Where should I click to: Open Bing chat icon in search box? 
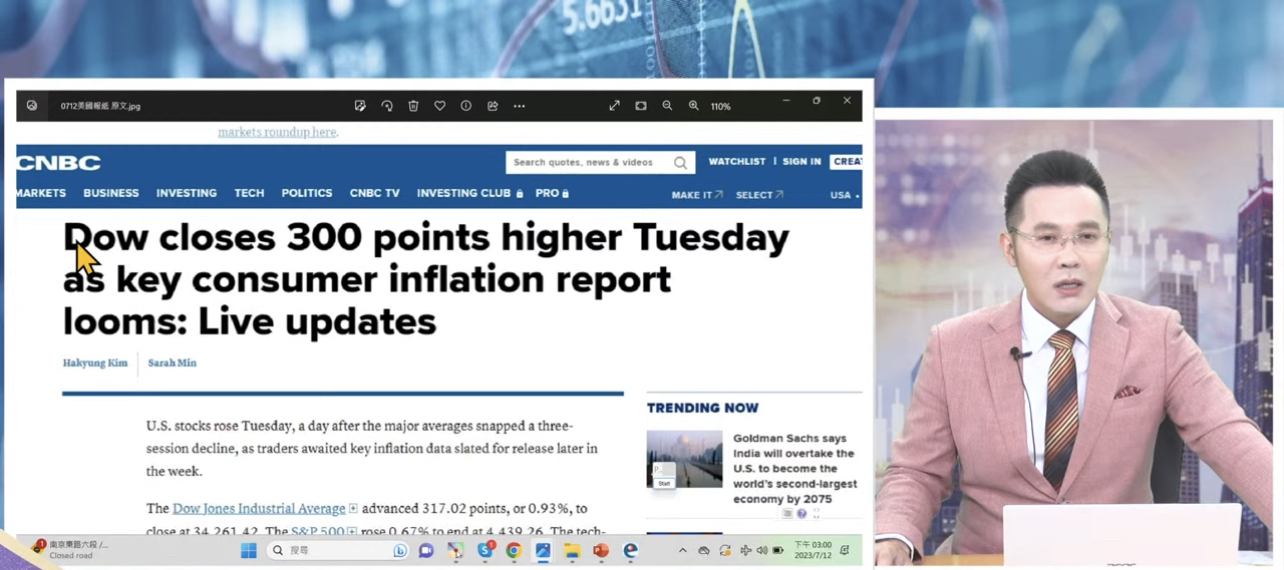[400, 551]
